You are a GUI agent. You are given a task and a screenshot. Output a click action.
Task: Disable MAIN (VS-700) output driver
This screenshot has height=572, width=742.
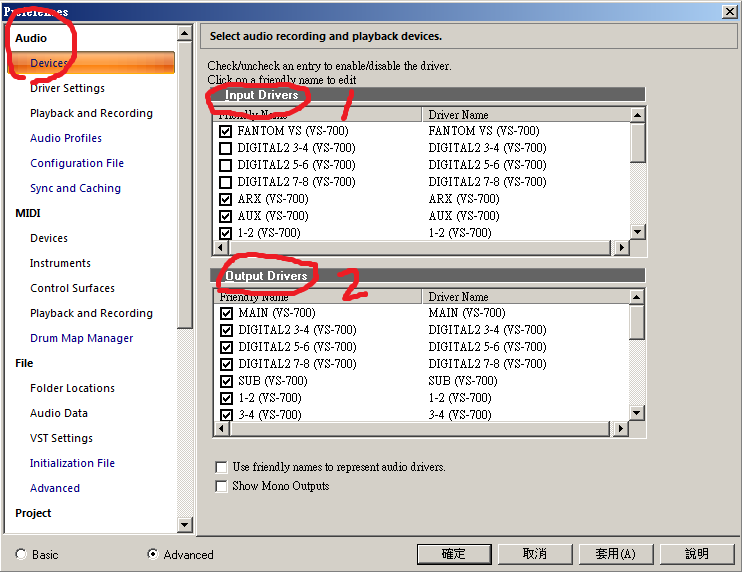click(x=225, y=313)
